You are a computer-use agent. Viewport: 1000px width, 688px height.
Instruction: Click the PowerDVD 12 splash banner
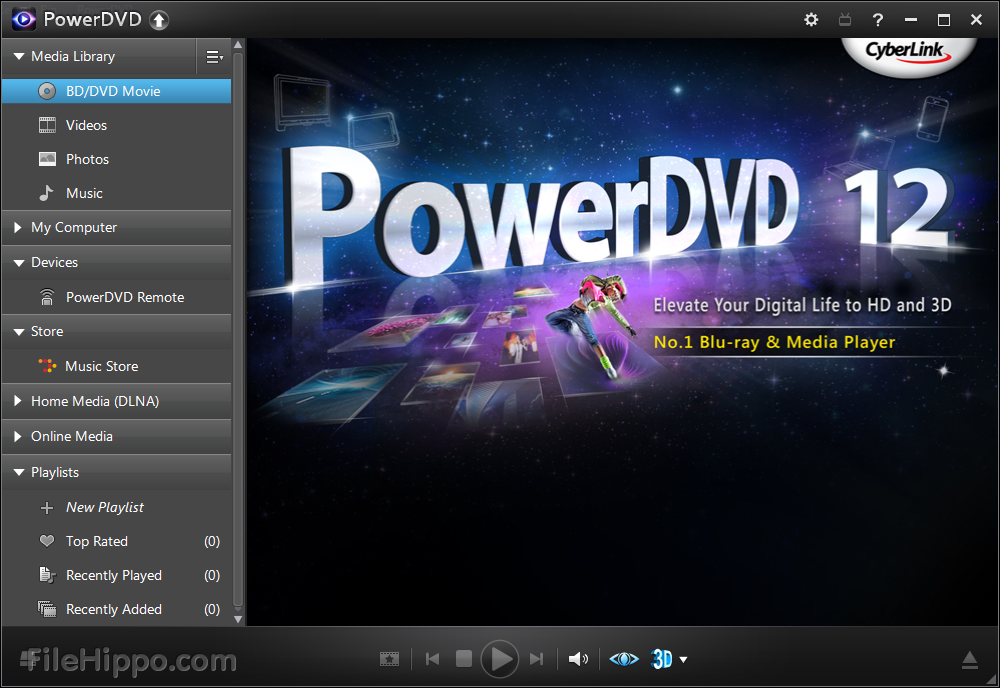(622, 332)
